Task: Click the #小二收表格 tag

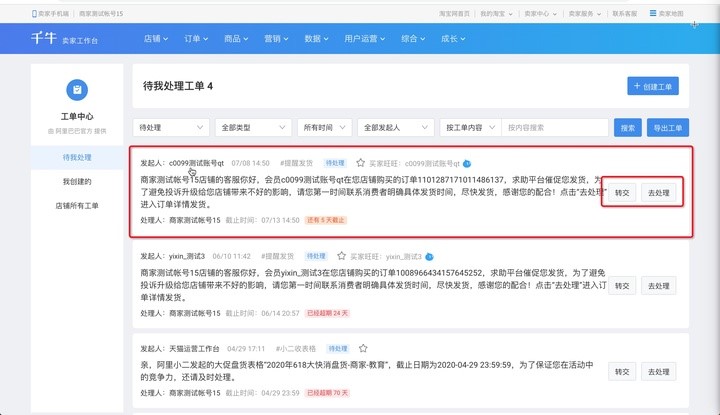Action: click(x=296, y=348)
